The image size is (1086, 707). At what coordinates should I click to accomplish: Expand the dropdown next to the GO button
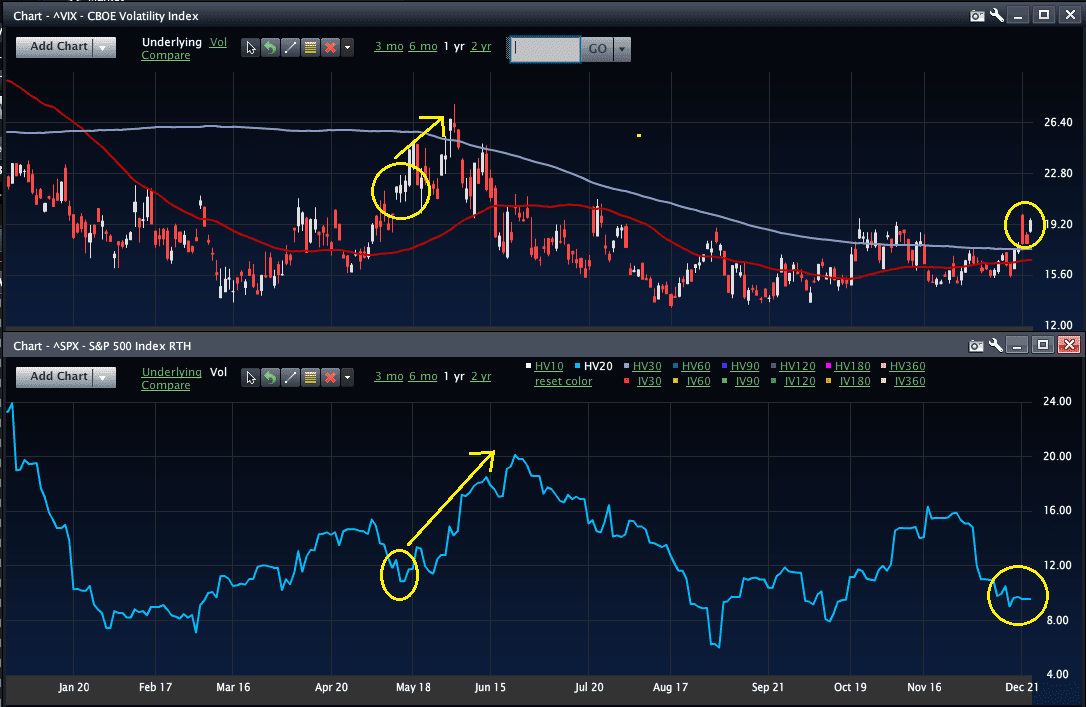point(622,49)
